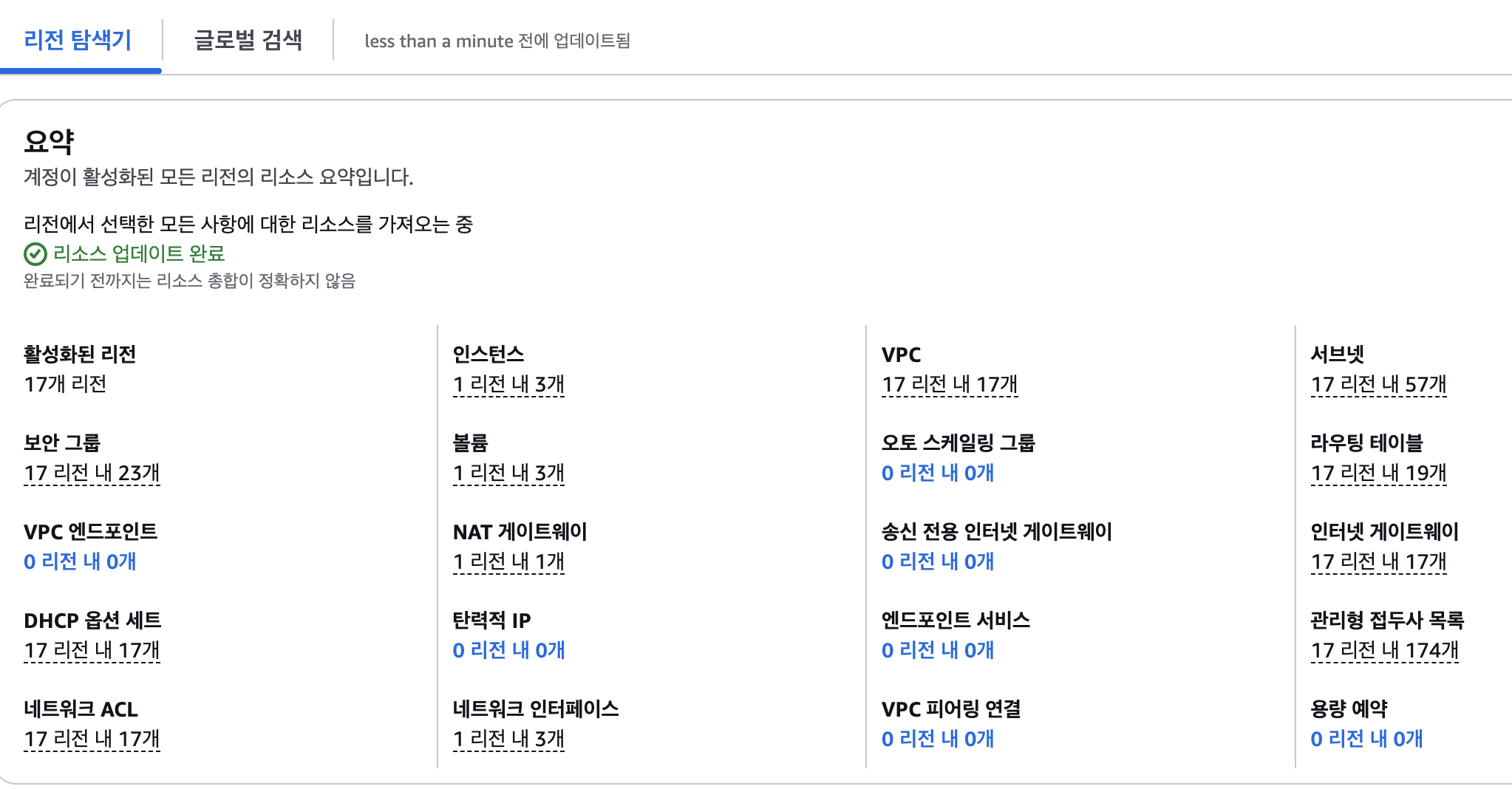
Task: Click the green resource update complete checkmark icon
Action: [35, 254]
